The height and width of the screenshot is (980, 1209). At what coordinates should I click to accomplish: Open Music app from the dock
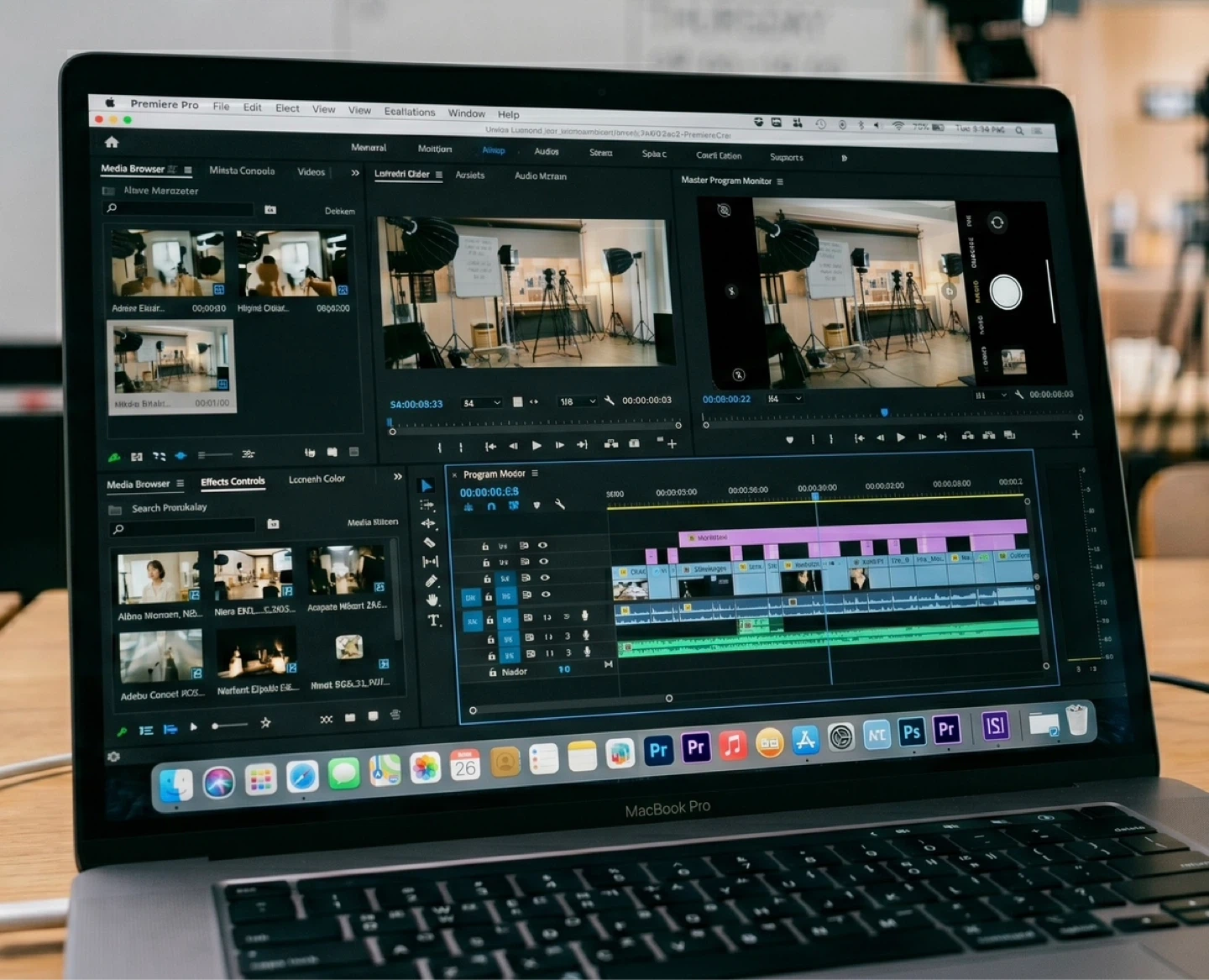pyautogui.click(x=732, y=745)
